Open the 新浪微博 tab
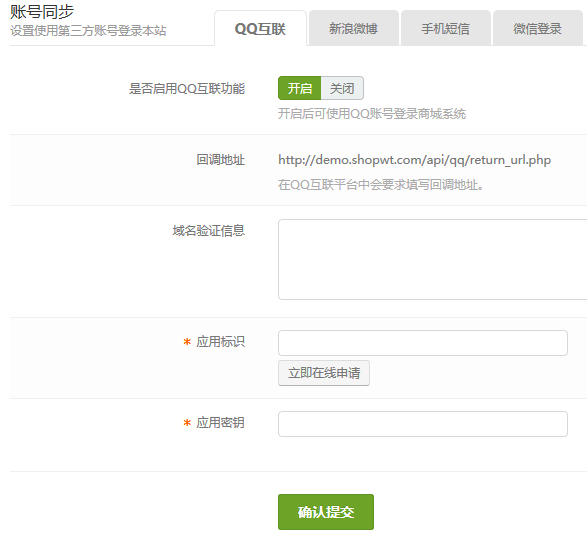The width and height of the screenshot is (587, 534). point(353,28)
